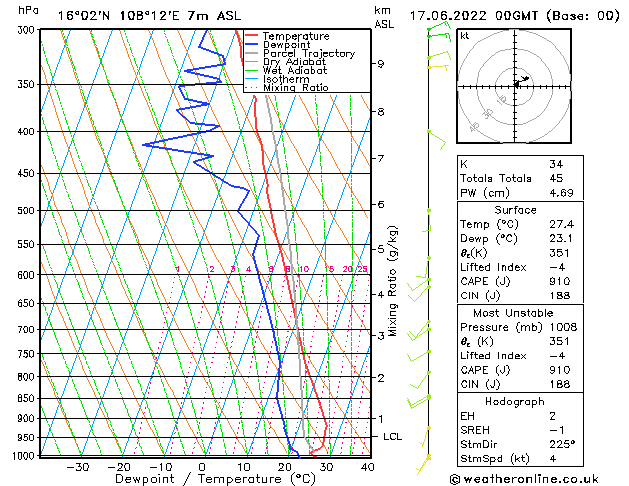
Task: Click the 600 hPa pressure label
Action: [x=28, y=275]
